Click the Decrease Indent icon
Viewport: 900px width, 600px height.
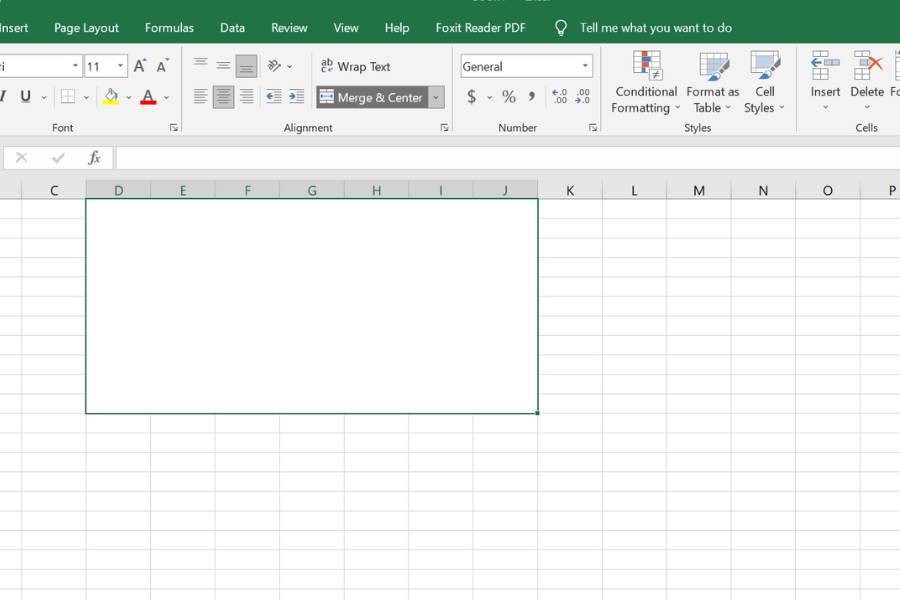(x=273, y=97)
